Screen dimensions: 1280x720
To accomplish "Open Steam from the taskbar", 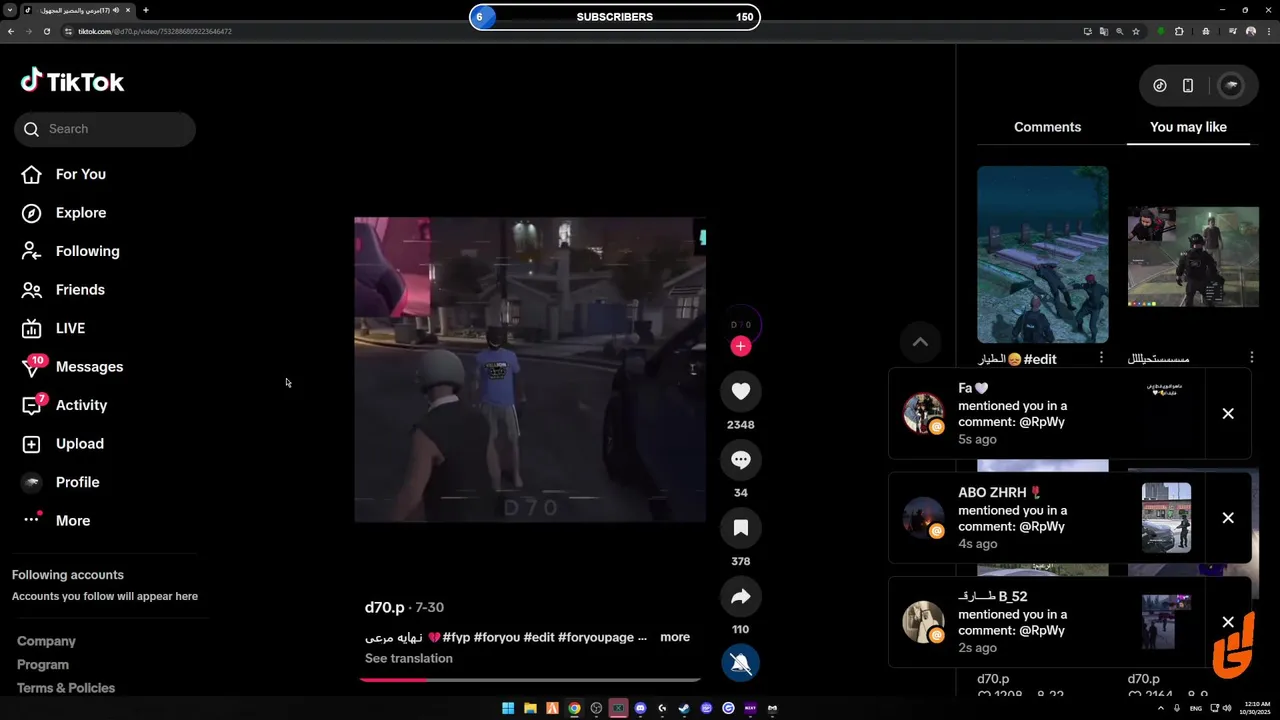I will 684,708.
